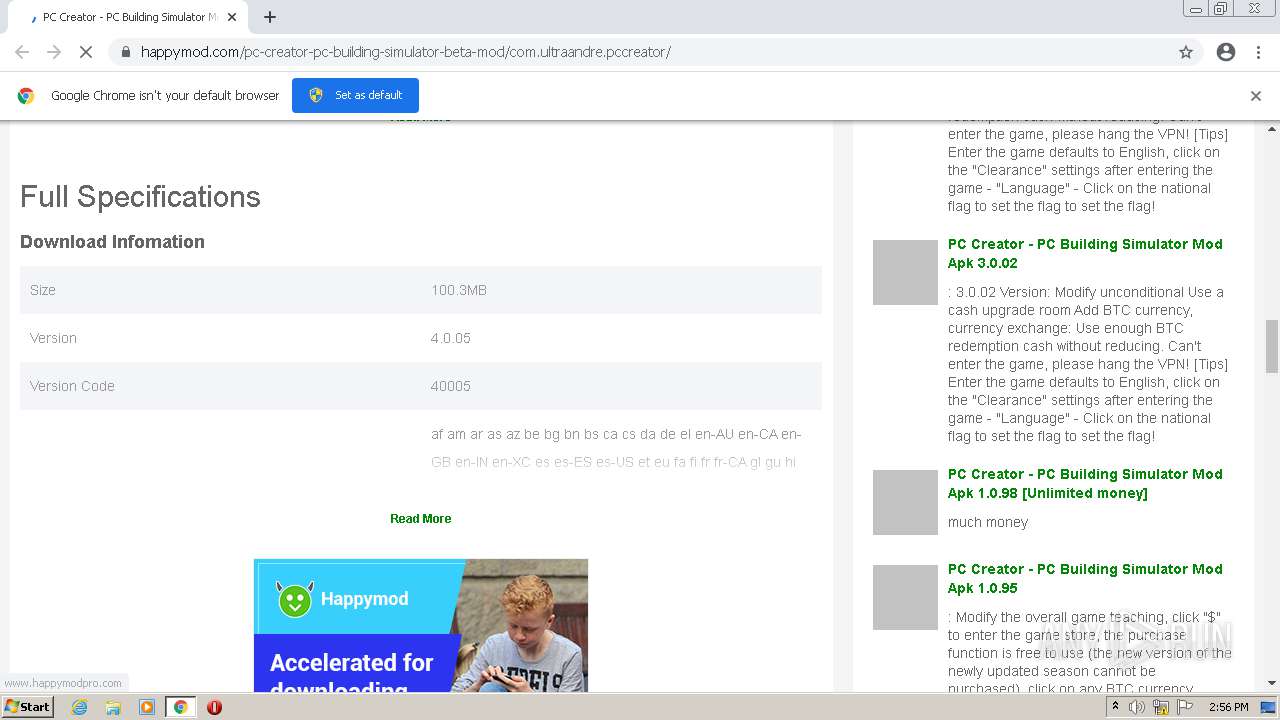This screenshot has width=1280, height=720.
Task: Click the thumbnail beside Mod Apk 1.0.98
Action: [x=905, y=502]
